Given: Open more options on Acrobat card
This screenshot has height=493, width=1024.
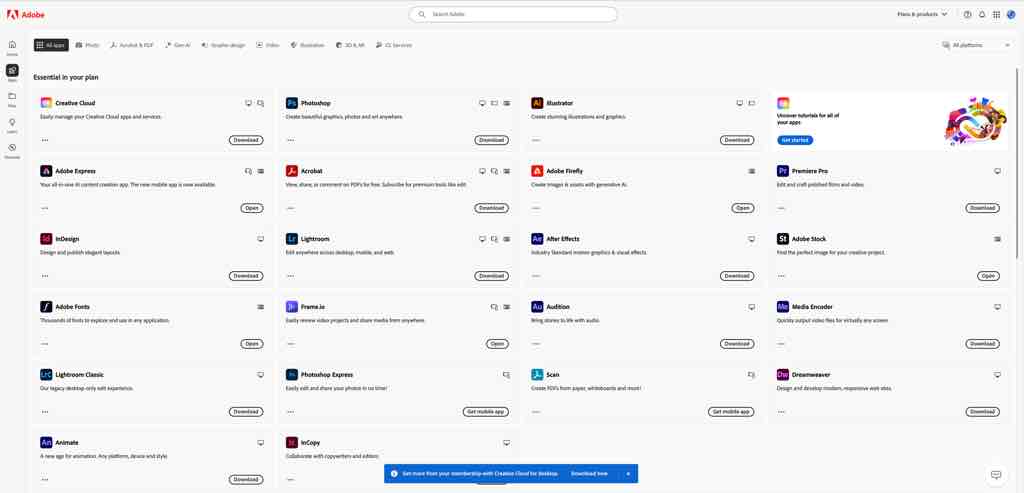Looking at the screenshot, I should pos(290,208).
